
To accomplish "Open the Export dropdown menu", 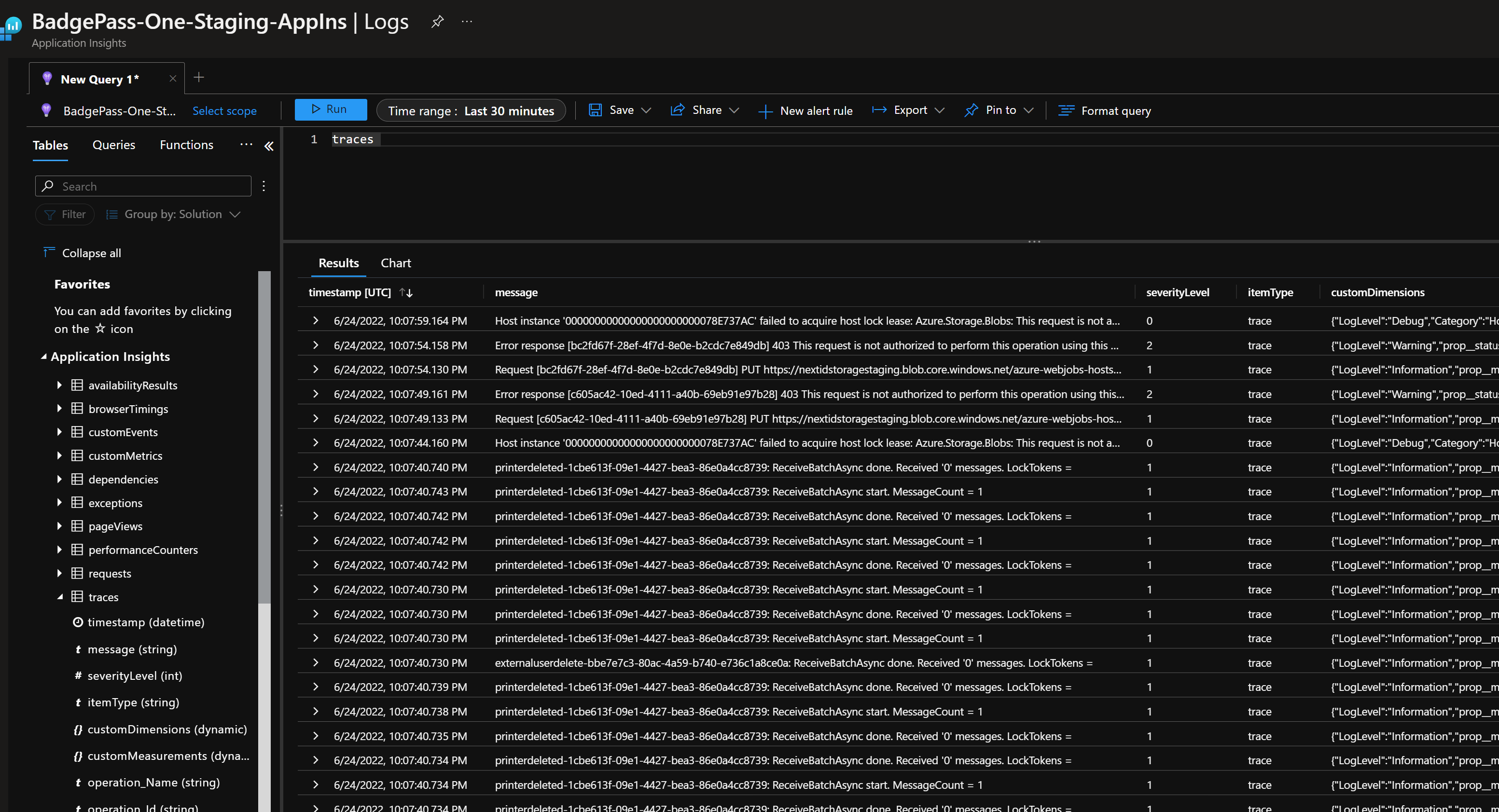I will point(939,110).
